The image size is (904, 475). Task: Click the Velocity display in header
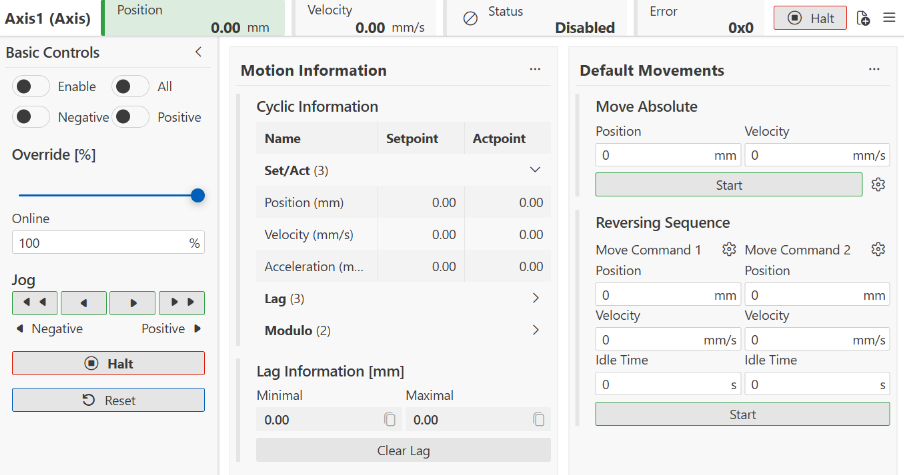pyautogui.click(x=366, y=18)
